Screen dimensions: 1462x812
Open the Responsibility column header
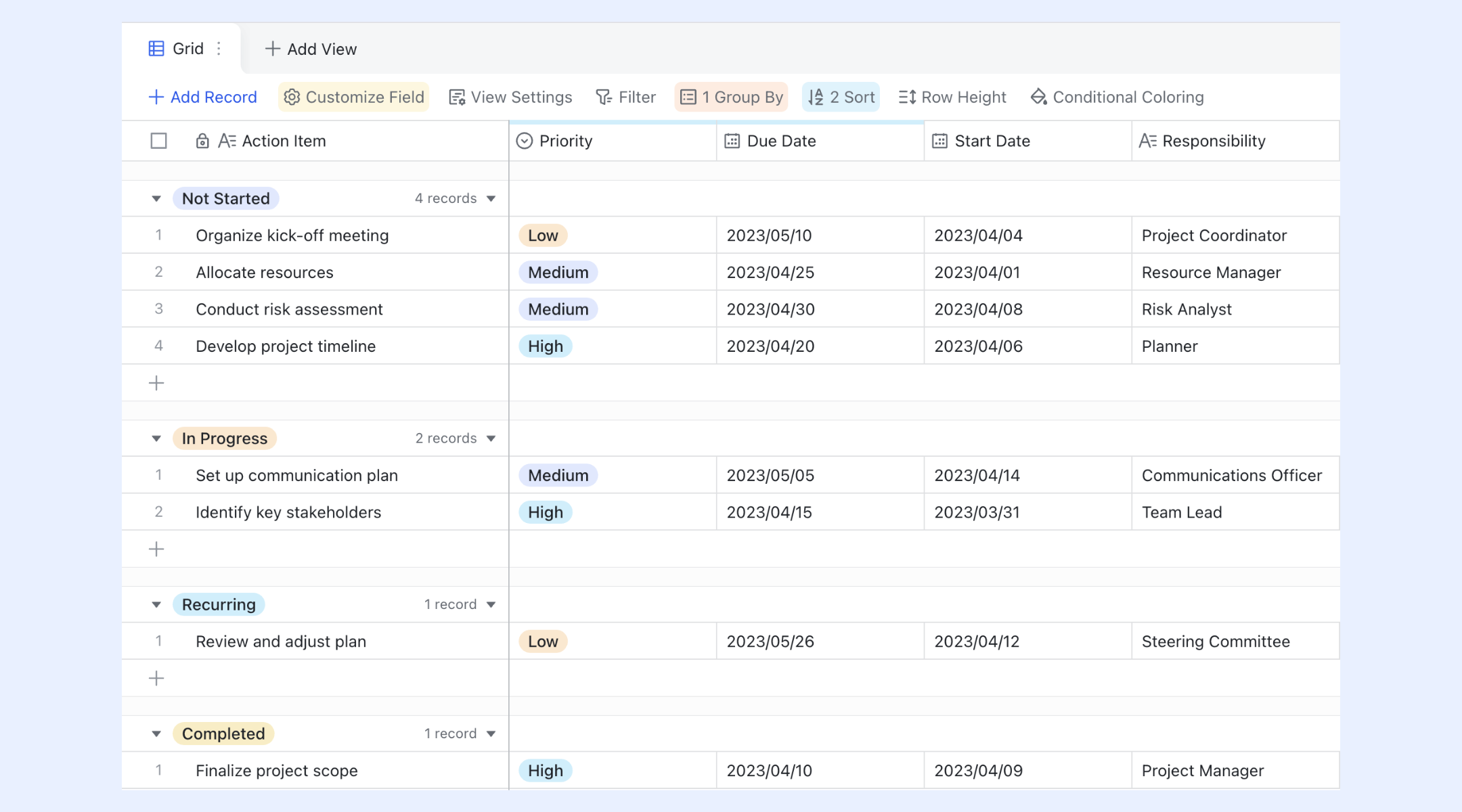[1236, 141]
